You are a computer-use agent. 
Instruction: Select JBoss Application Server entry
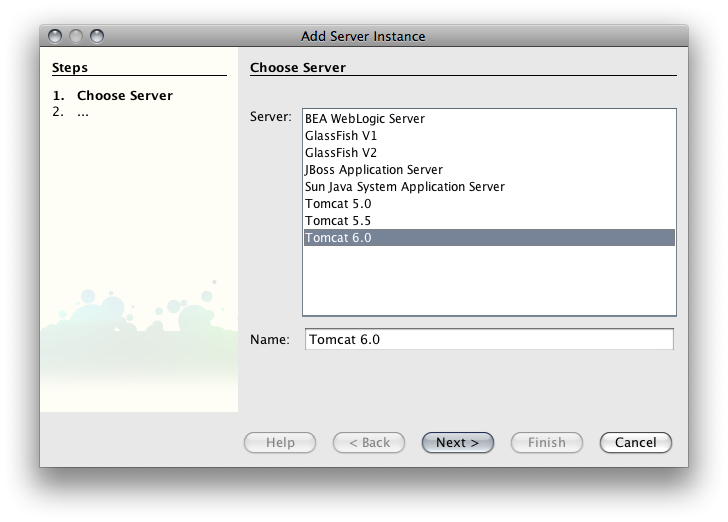click(489, 170)
